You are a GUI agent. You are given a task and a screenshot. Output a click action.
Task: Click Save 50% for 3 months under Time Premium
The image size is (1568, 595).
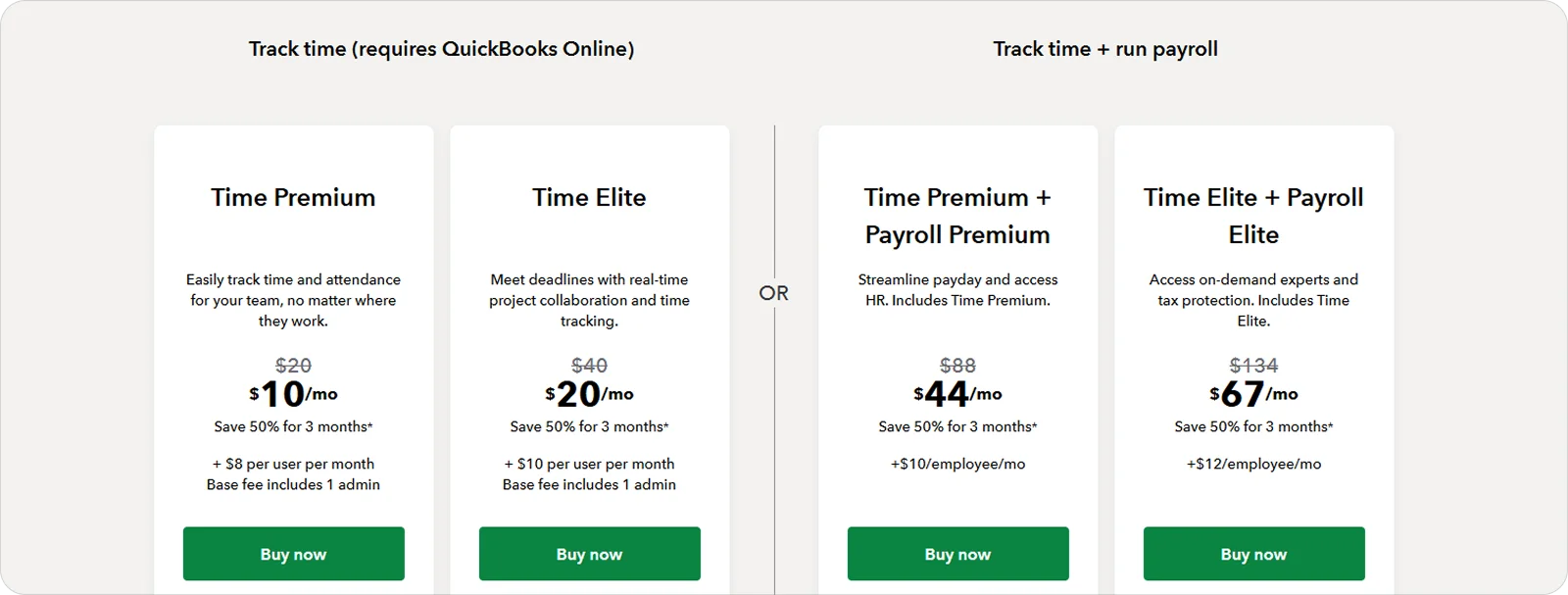[x=293, y=426]
